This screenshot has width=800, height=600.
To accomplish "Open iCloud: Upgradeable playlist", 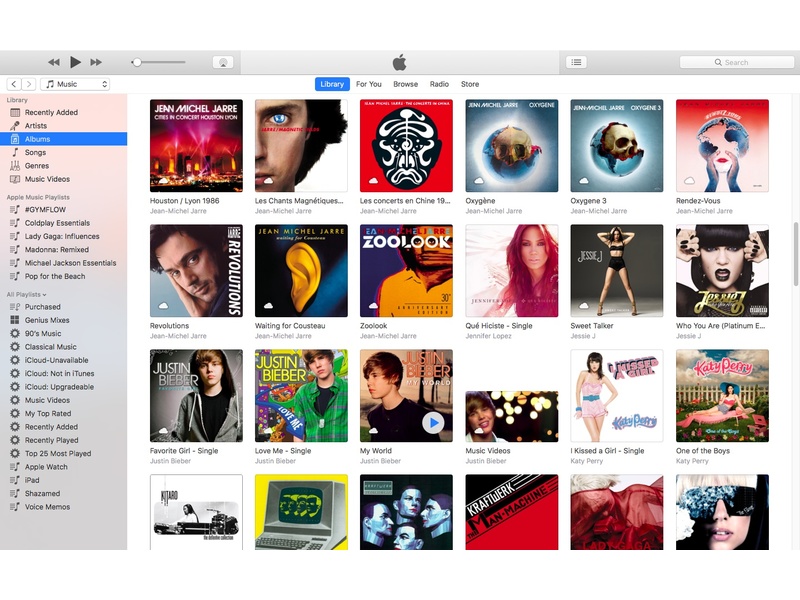I will pos(63,387).
